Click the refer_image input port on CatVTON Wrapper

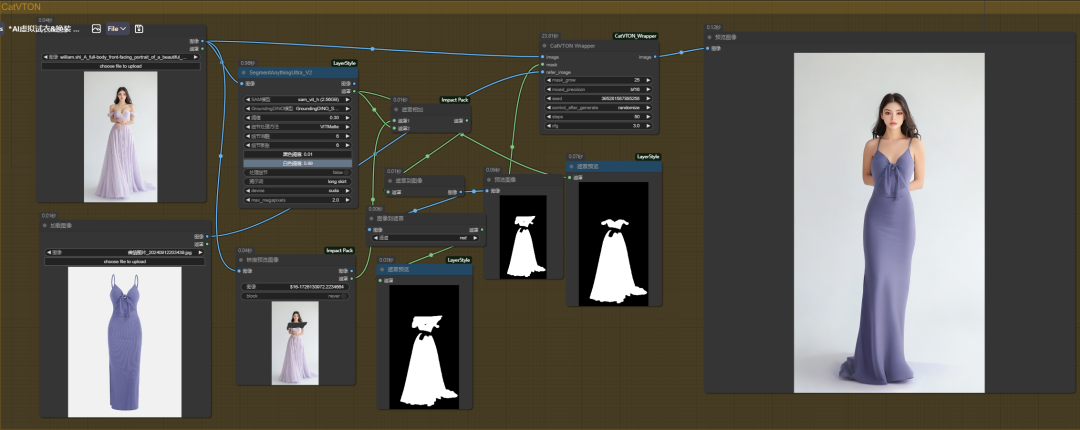541,72
